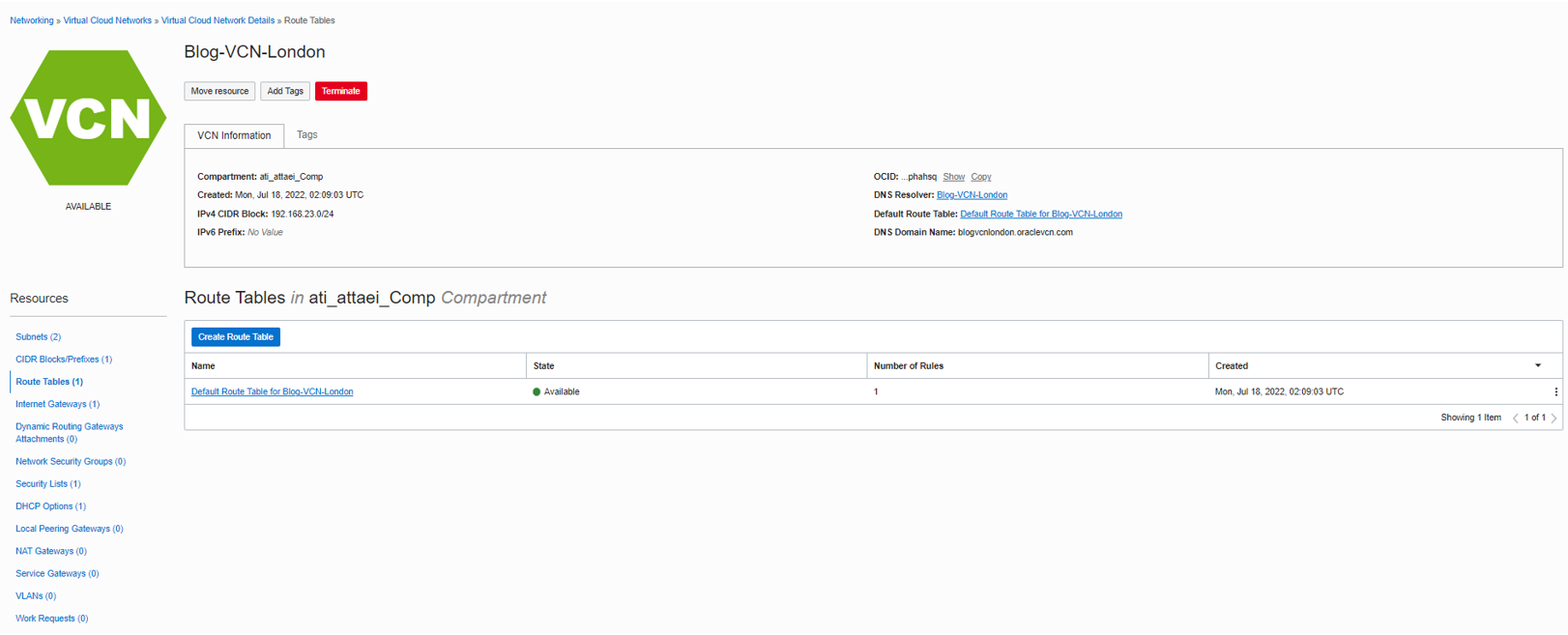
Task: Select Network Security Groups (0) in Resources
Action: [x=71, y=461]
